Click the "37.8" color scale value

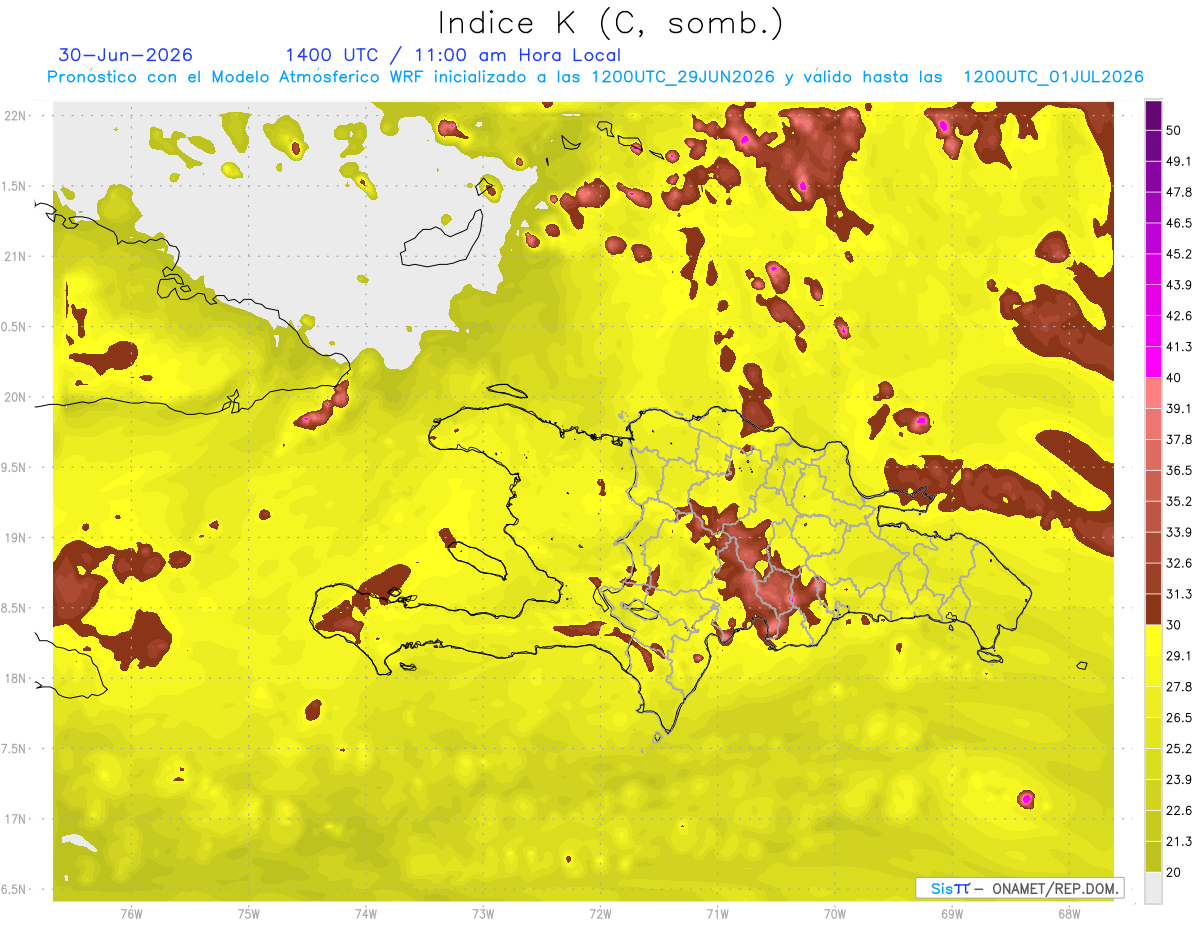(1178, 439)
